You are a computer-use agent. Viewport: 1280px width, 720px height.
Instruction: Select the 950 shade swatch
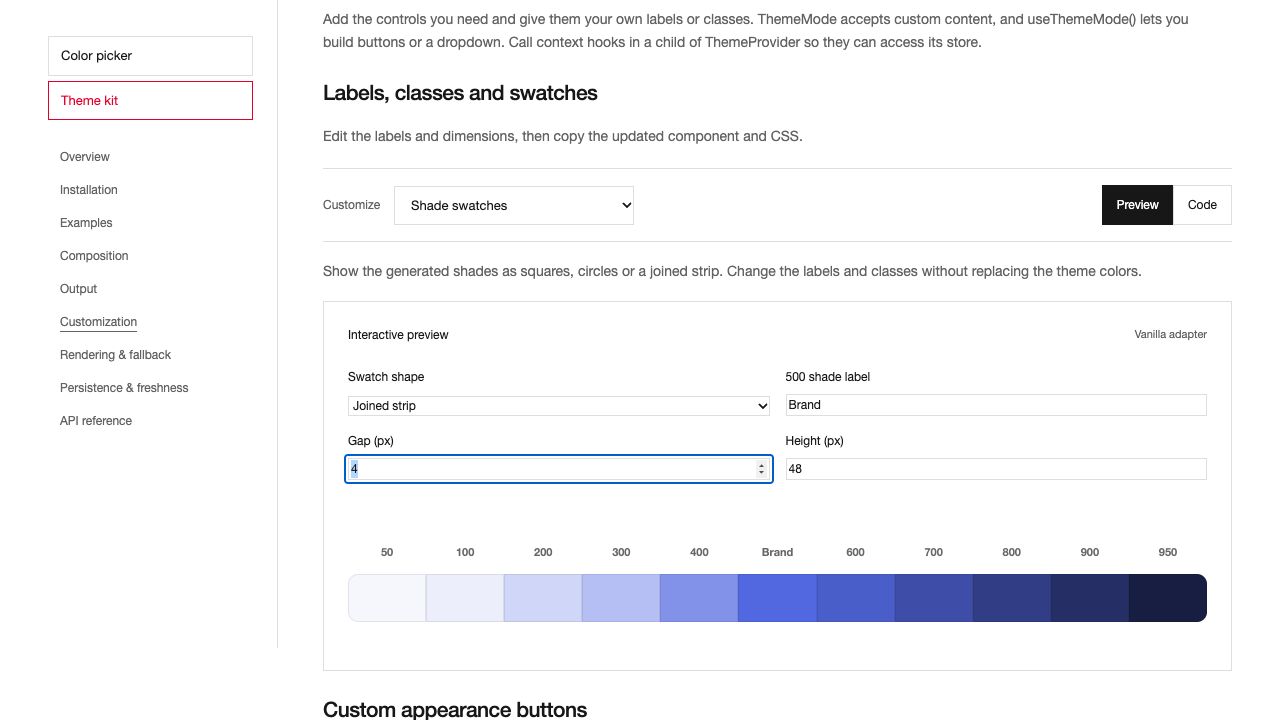click(x=1167, y=598)
